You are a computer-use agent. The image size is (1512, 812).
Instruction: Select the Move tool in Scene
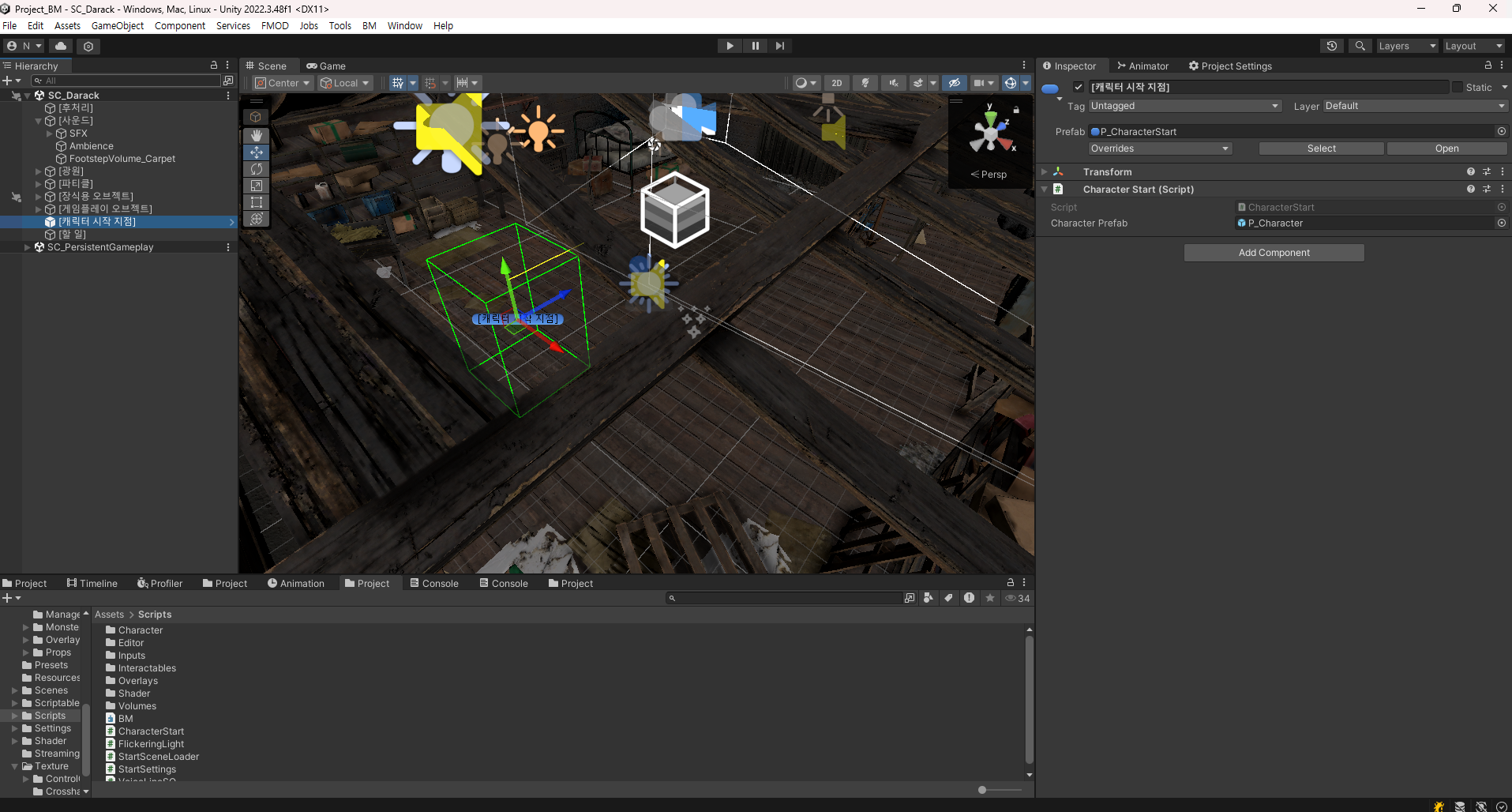pyautogui.click(x=257, y=152)
